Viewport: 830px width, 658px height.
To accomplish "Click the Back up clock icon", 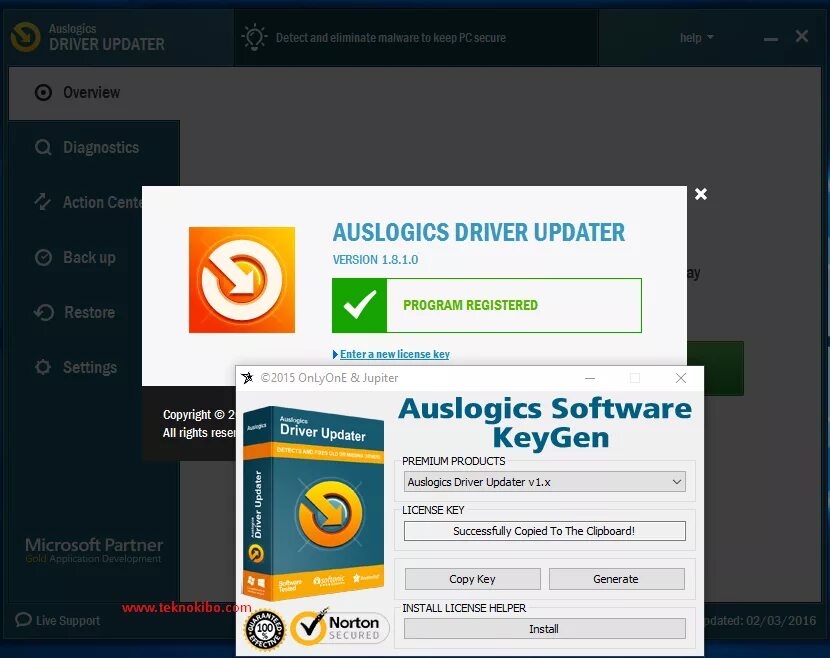I will click(x=43, y=257).
